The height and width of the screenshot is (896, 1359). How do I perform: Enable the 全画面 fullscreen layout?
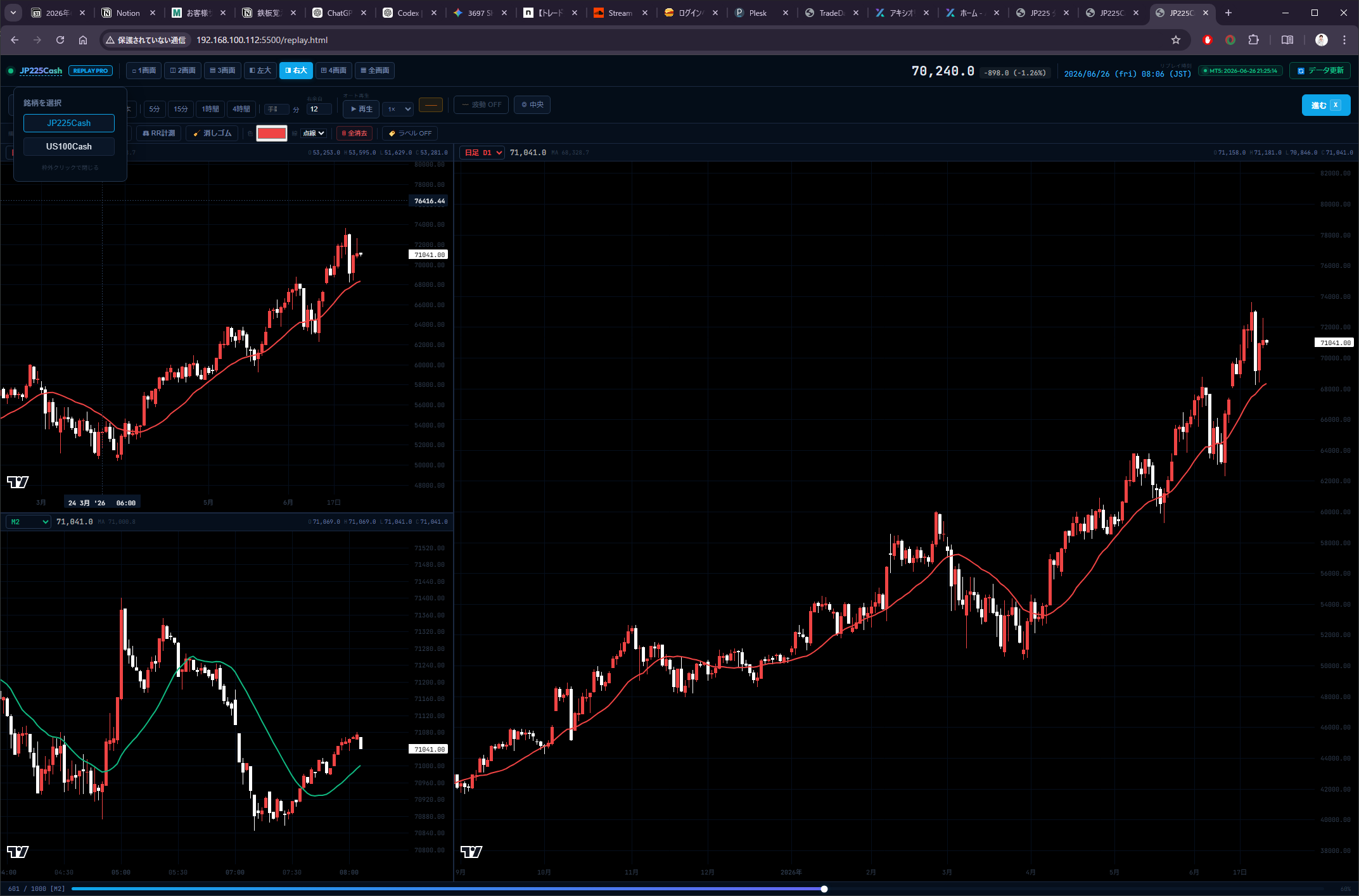[375, 70]
